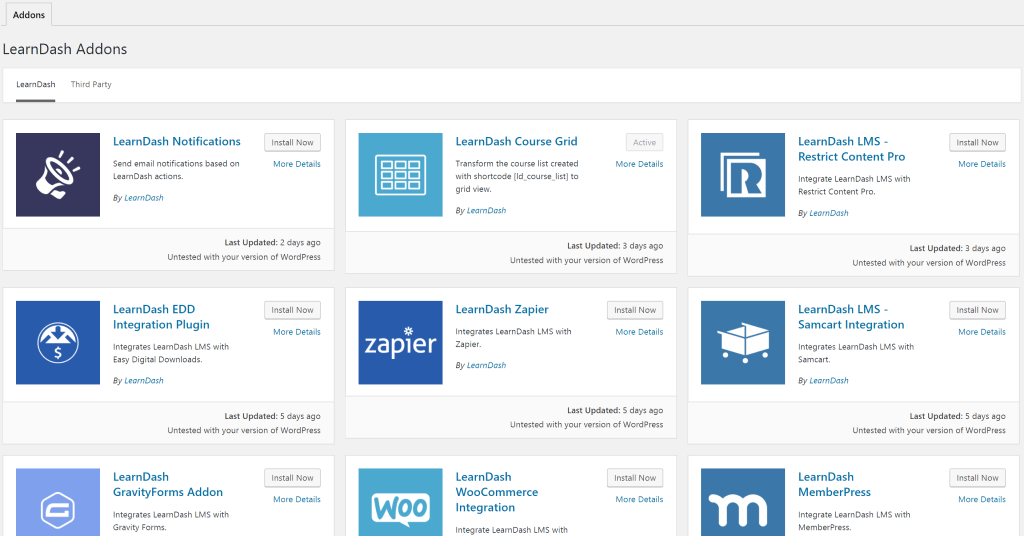
Task: Click the Restrict Content Pro logo icon
Action: 743,175
